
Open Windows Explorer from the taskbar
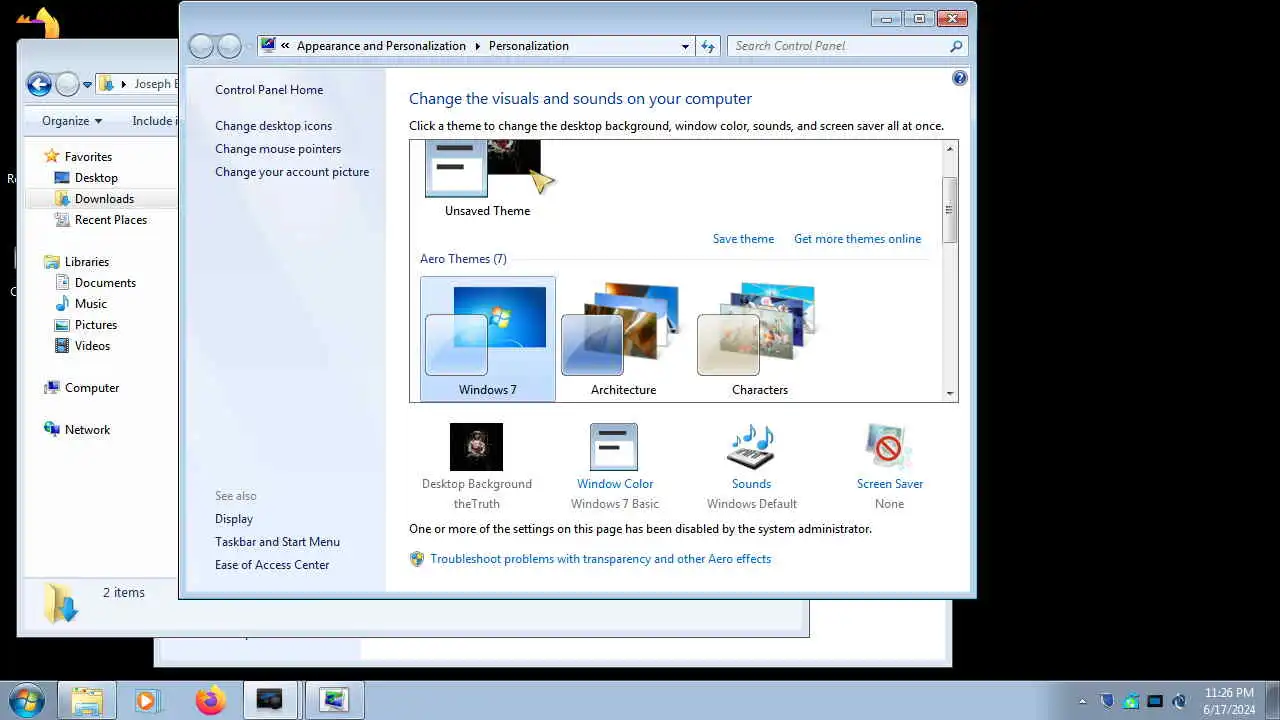click(87, 700)
